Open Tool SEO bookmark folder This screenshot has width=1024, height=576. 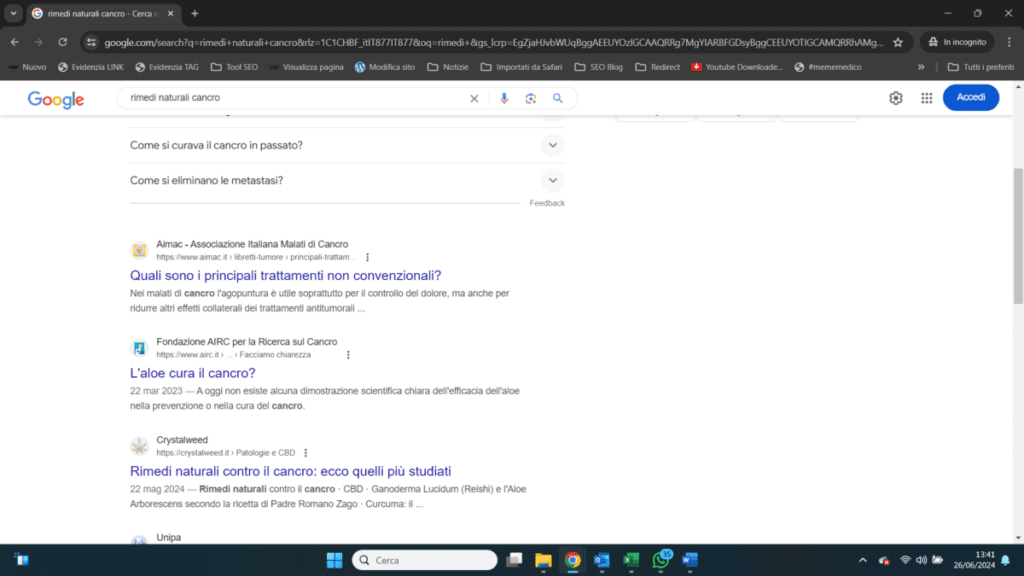234,67
